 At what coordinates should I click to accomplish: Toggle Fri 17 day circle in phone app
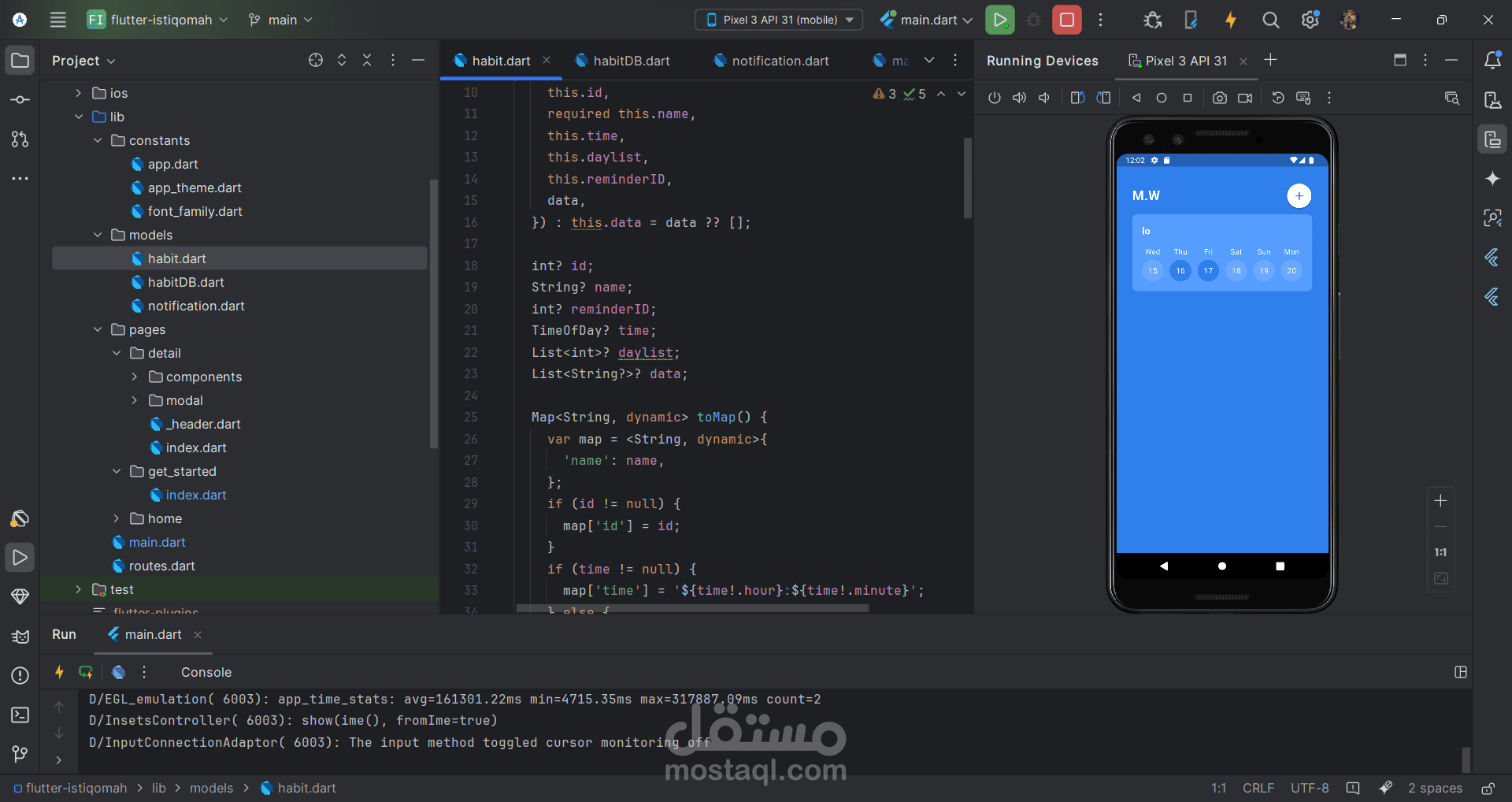pyautogui.click(x=1208, y=270)
